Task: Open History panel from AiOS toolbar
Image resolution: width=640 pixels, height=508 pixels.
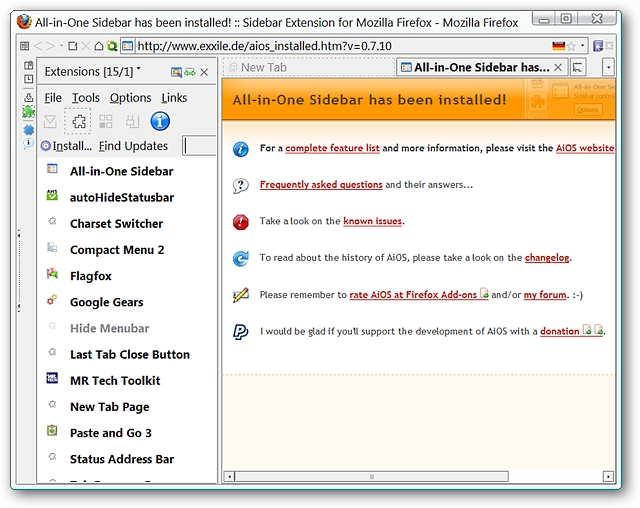Action: (x=29, y=79)
